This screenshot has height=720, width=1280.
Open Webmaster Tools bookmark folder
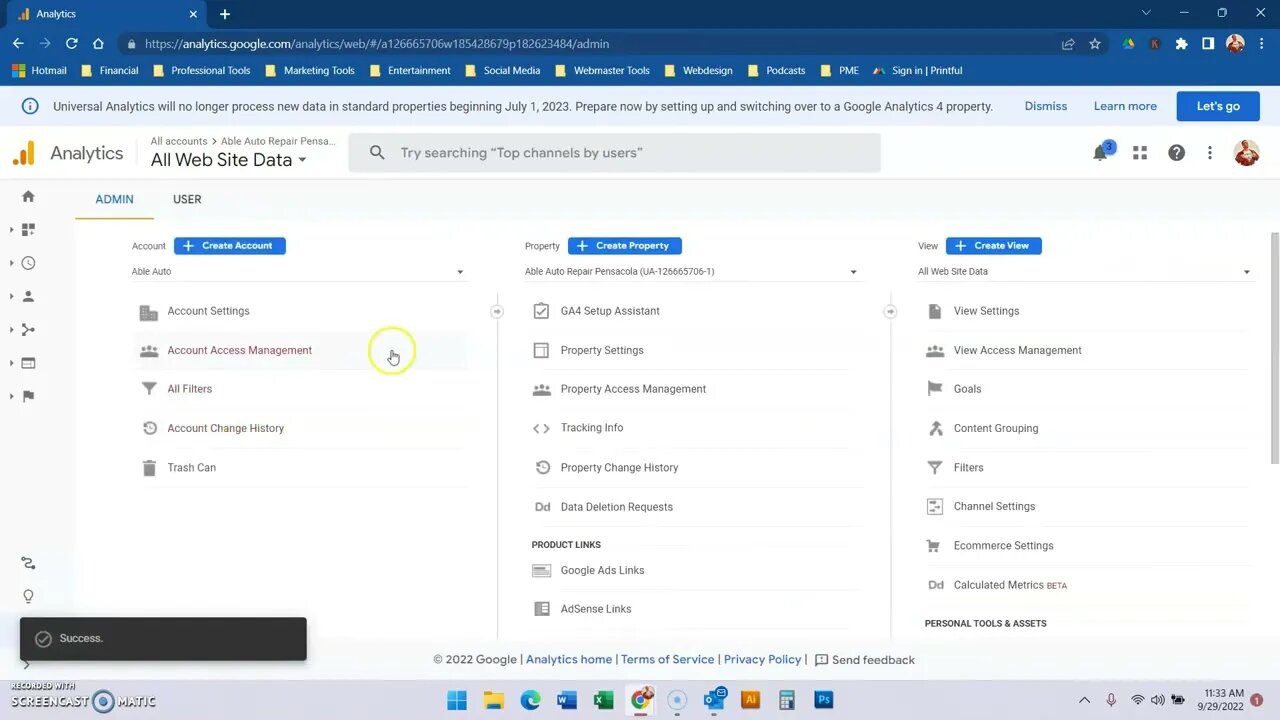tap(601, 71)
